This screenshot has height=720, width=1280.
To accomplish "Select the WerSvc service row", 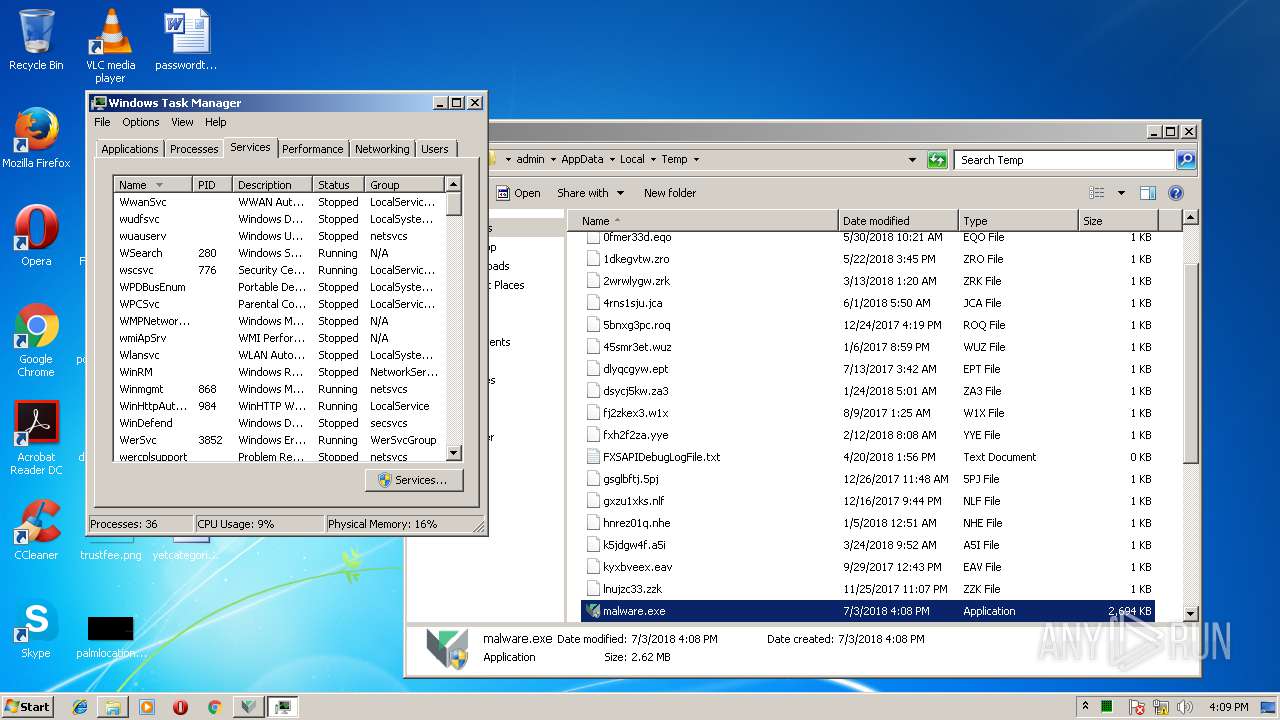I will 279,440.
